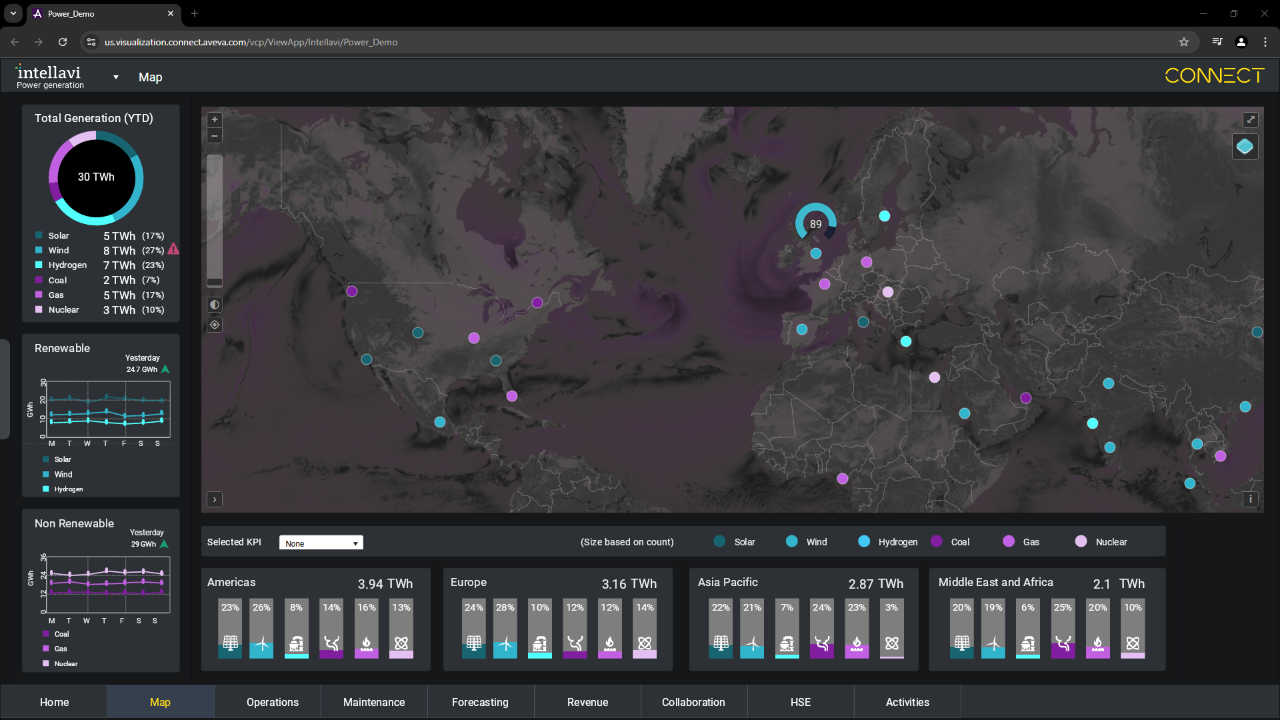
Task: Click the browser address bar URL
Action: point(251,42)
